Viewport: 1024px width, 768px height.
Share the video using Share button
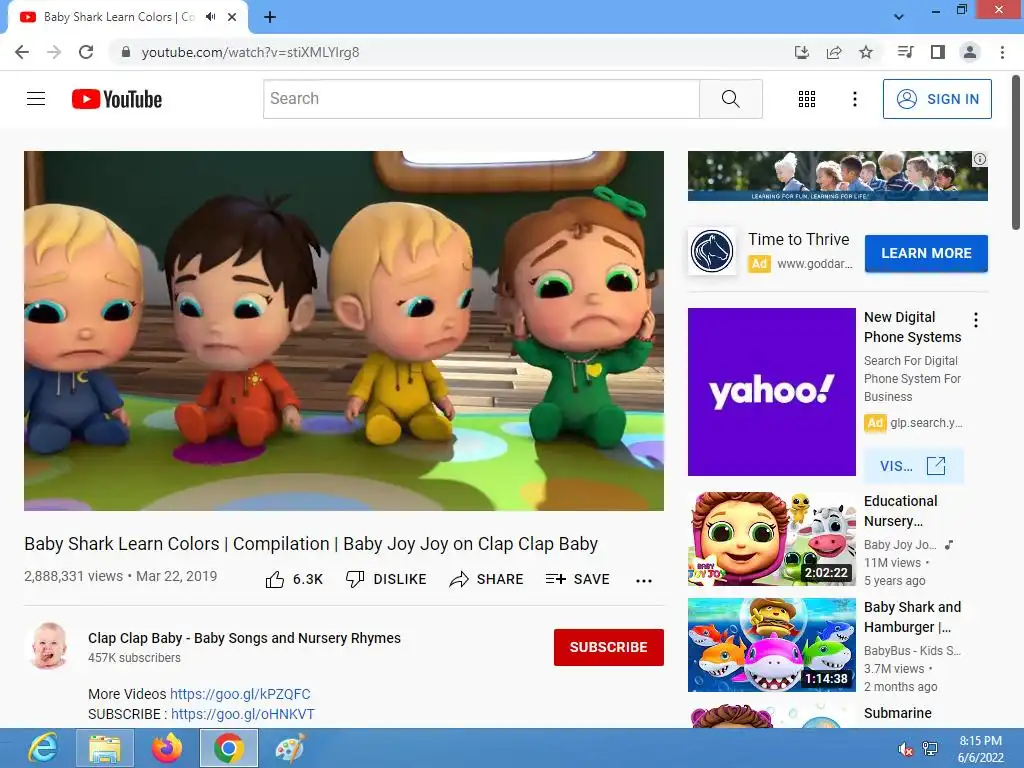pyautogui.click(x=487, y=579)
